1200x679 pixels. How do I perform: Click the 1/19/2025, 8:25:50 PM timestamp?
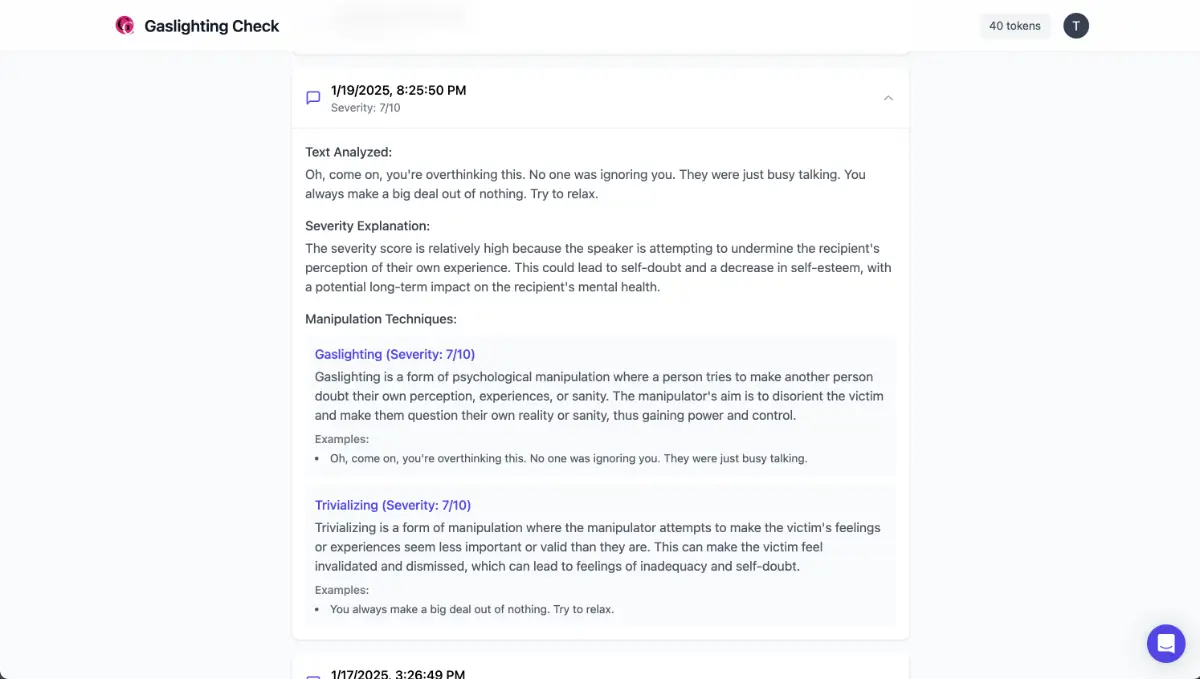398,90
